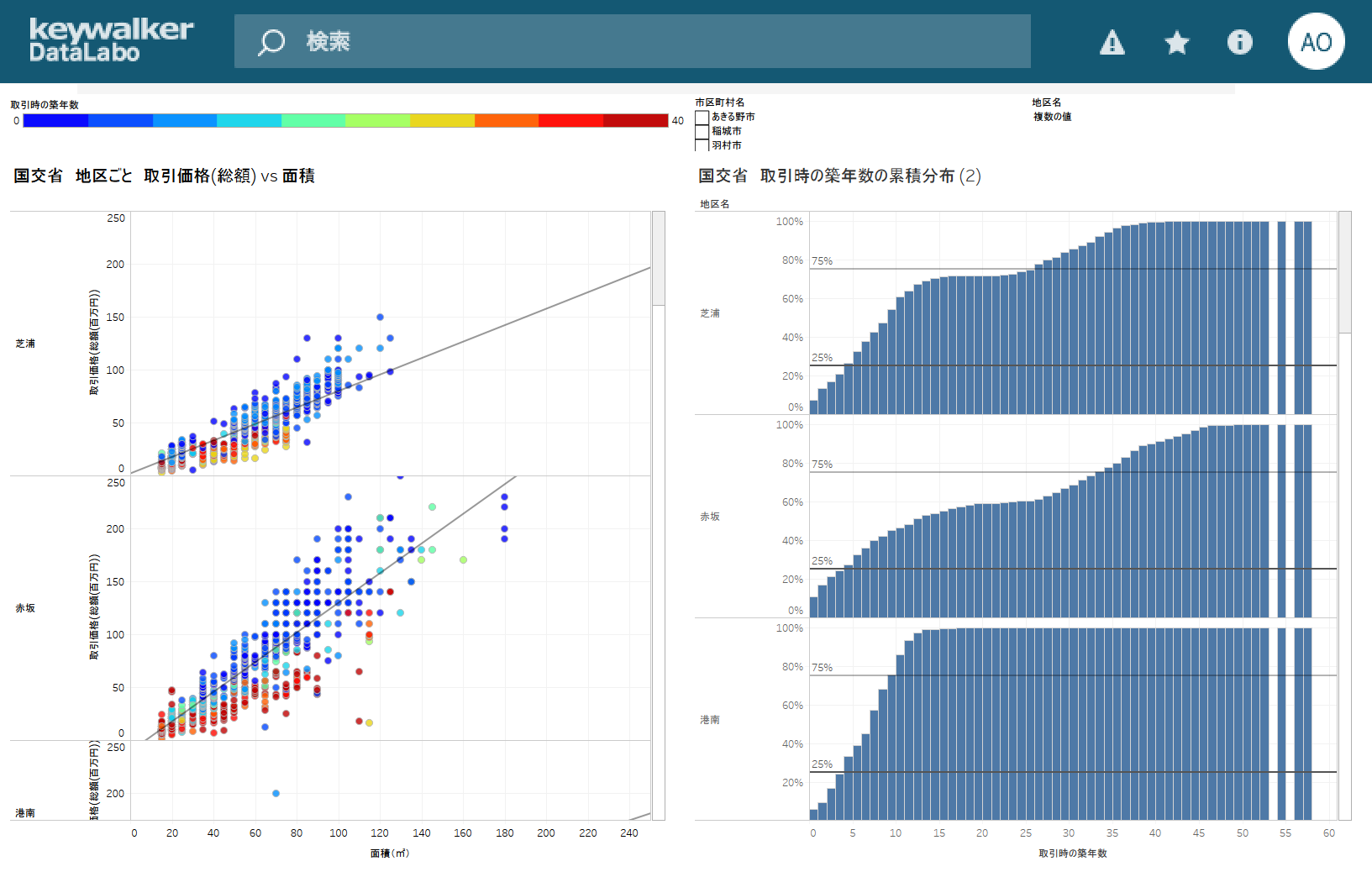
Task: Click the isolated bar at 55 in 芝浦 row
Action: pos(1281,318)
